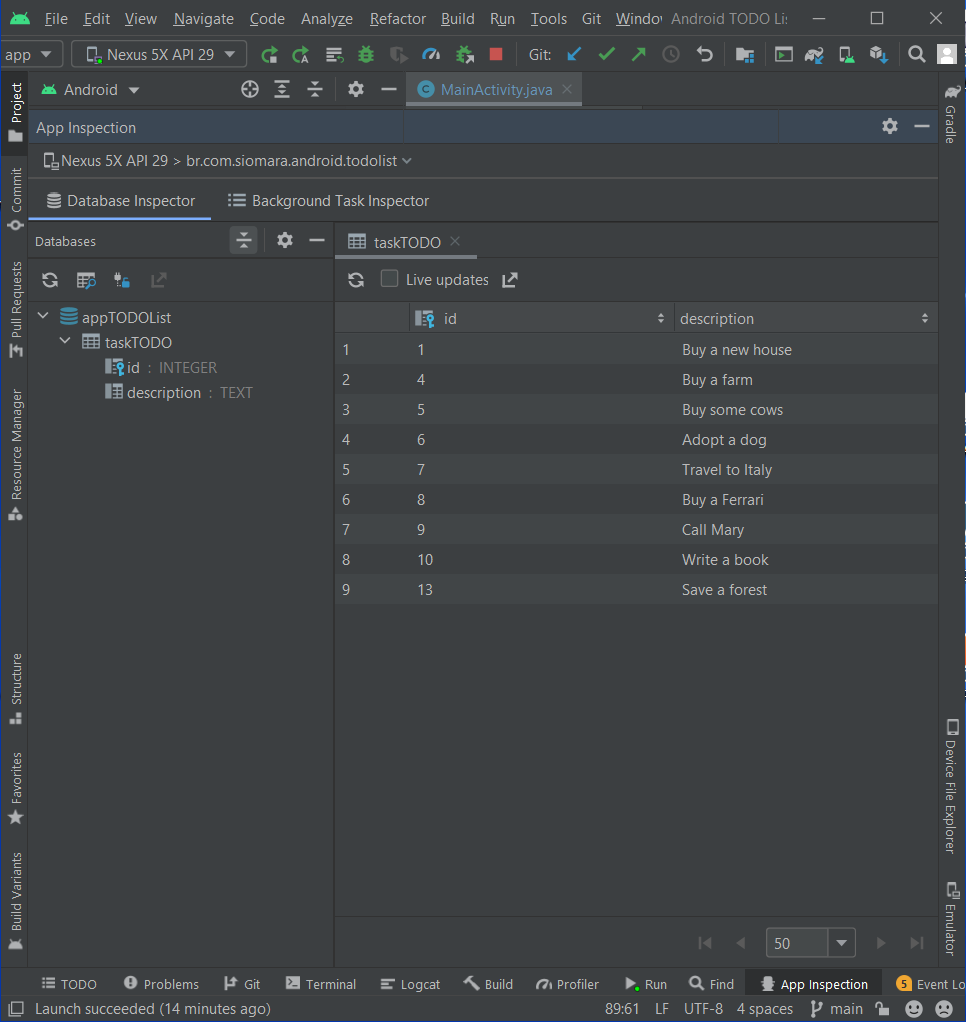
Task: Click the export table data icon
Action: pos(158,280)
